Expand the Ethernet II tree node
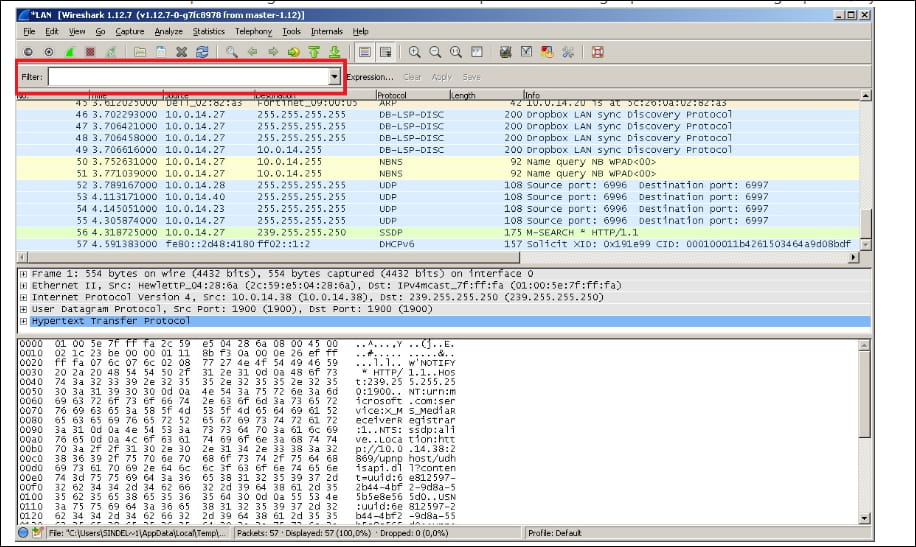Screen dimensions: 916x547 tap(23, 285)
